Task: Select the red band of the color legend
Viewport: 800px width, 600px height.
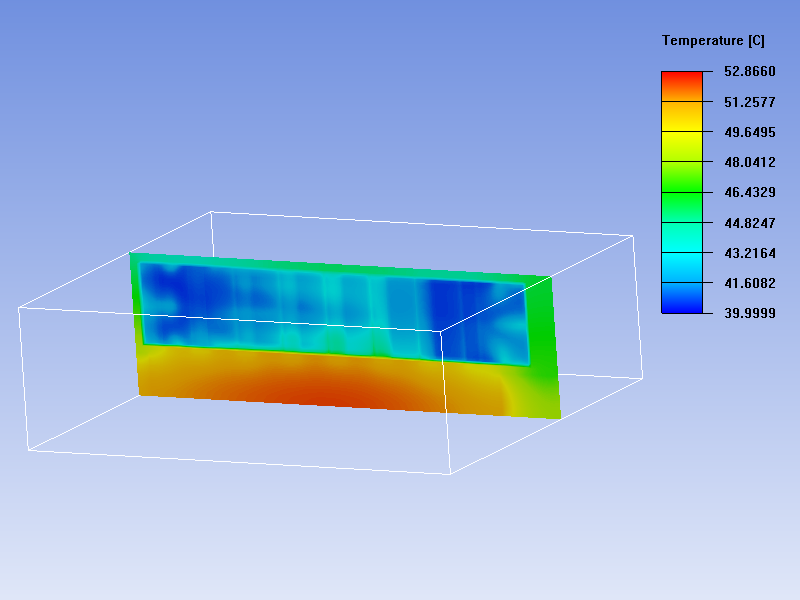Action: point(682,86)
